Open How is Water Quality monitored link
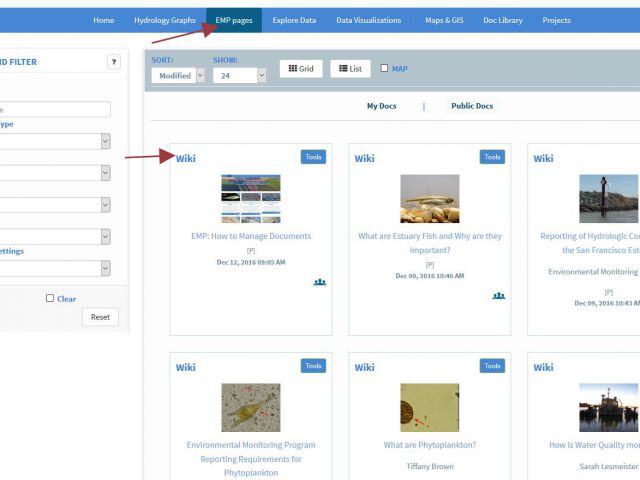The height and width of the screenshot is (480, 640). (x=594, y=445)
